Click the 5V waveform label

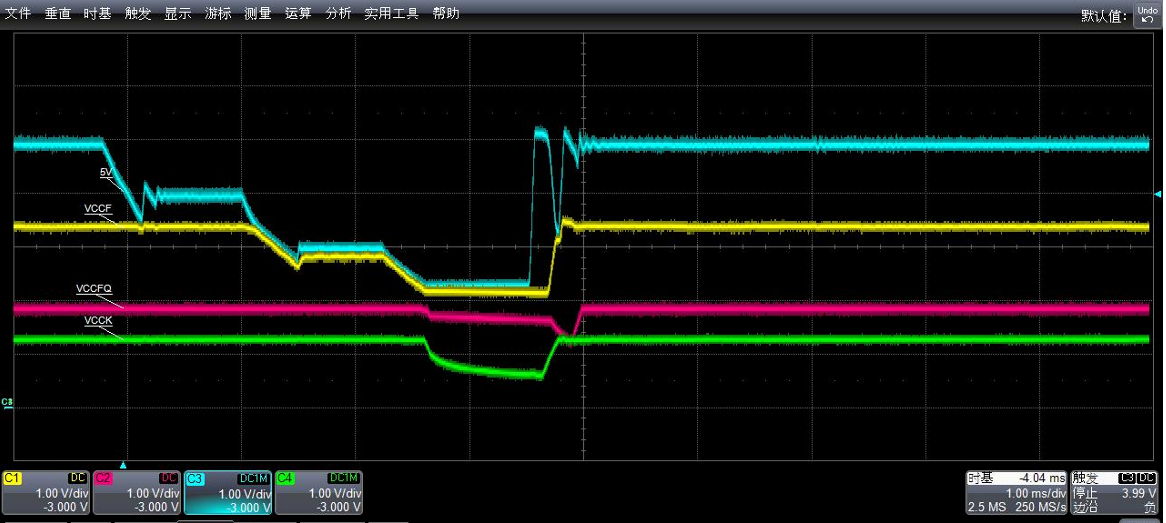[107, 172]
